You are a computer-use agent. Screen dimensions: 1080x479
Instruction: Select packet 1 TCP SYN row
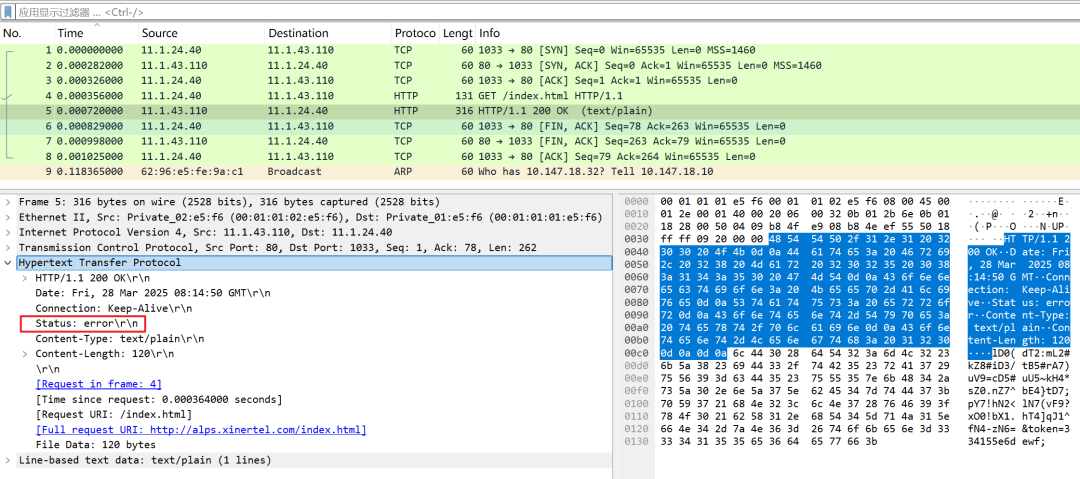point(400,49)
